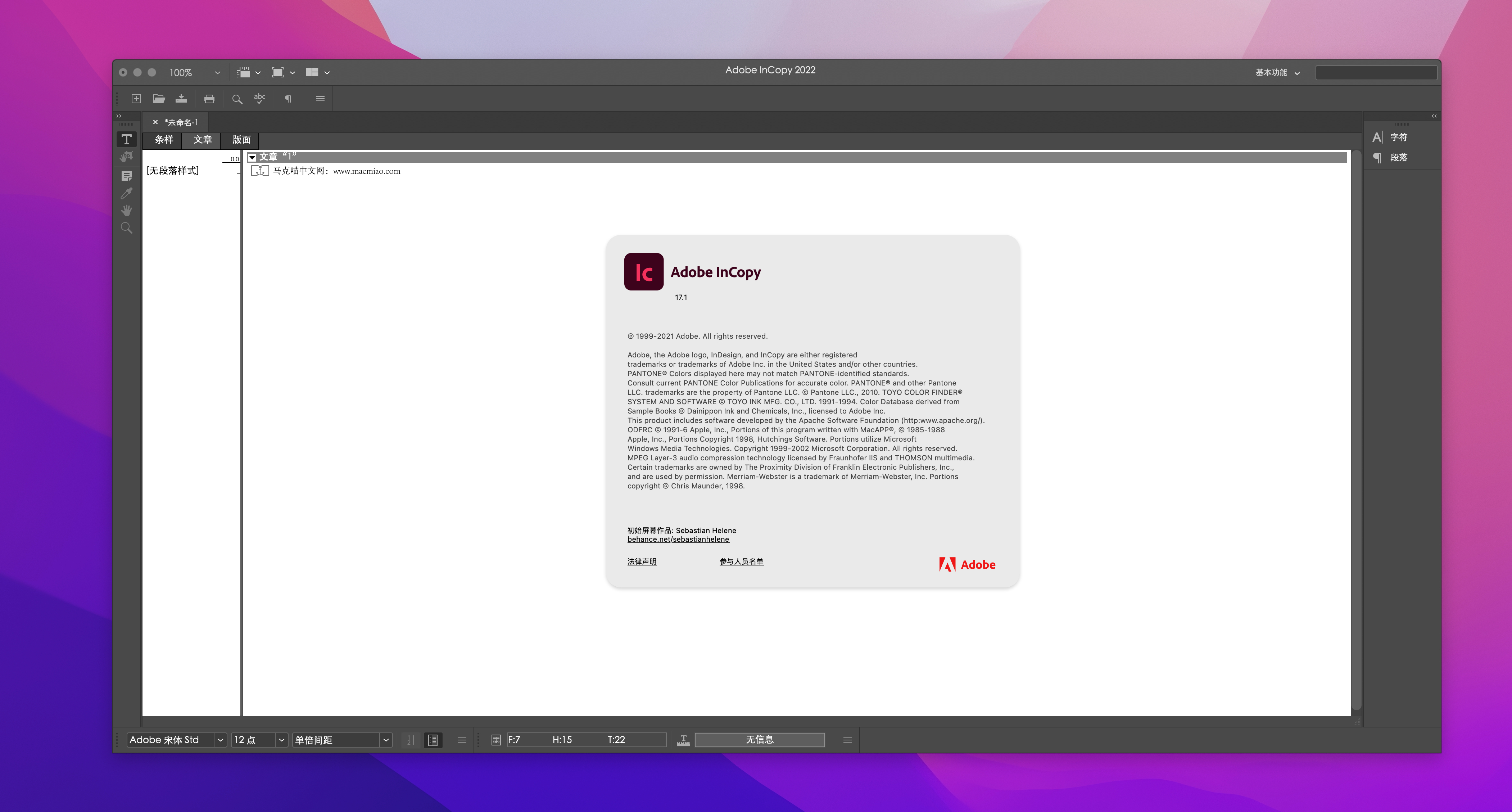This screenshot has height=812, width=1512.
Task: Open the 100% zoom level dropdown
Action: pos(217,73)
